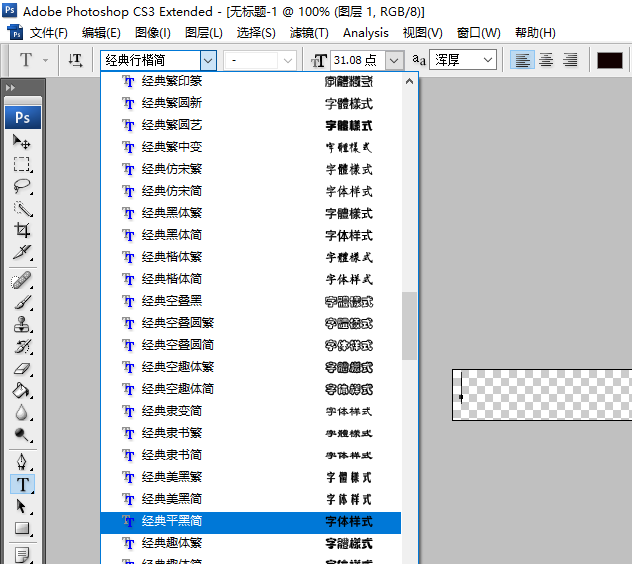Screen dimensions: 632x564
Task: Open the 文件(F) menu
Action: point(48,33)
